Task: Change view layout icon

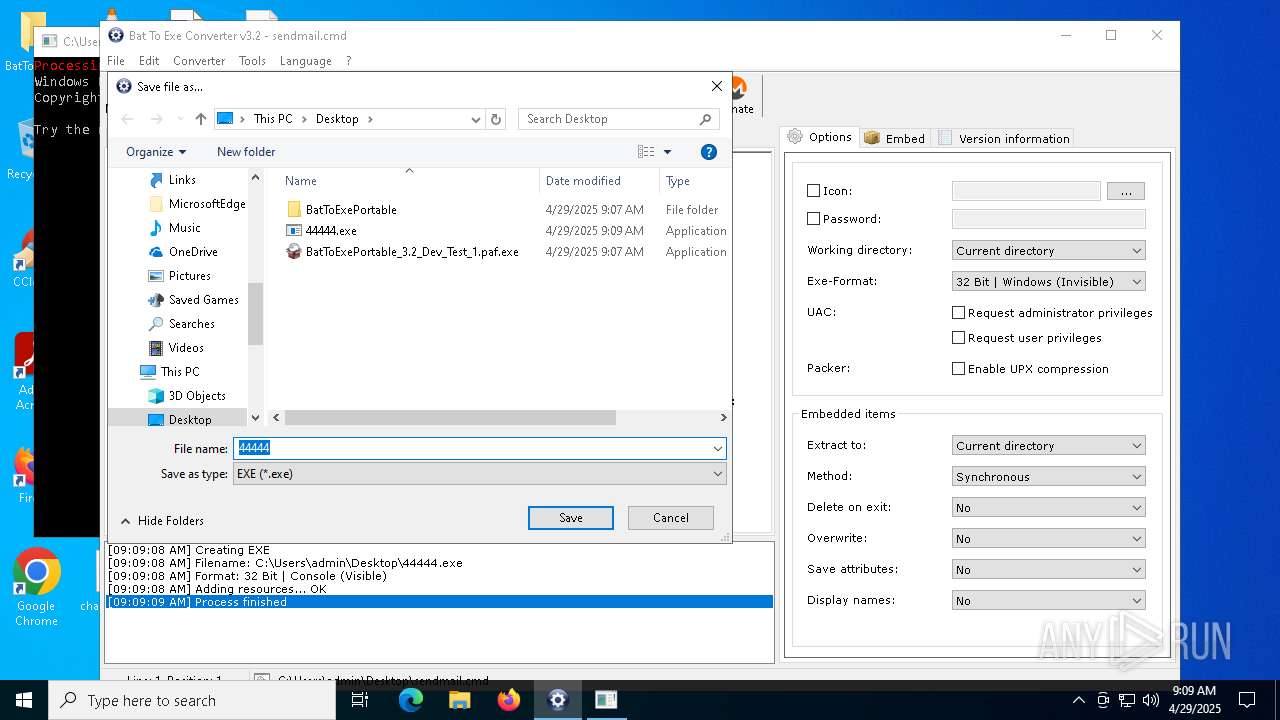Action: 646,152
